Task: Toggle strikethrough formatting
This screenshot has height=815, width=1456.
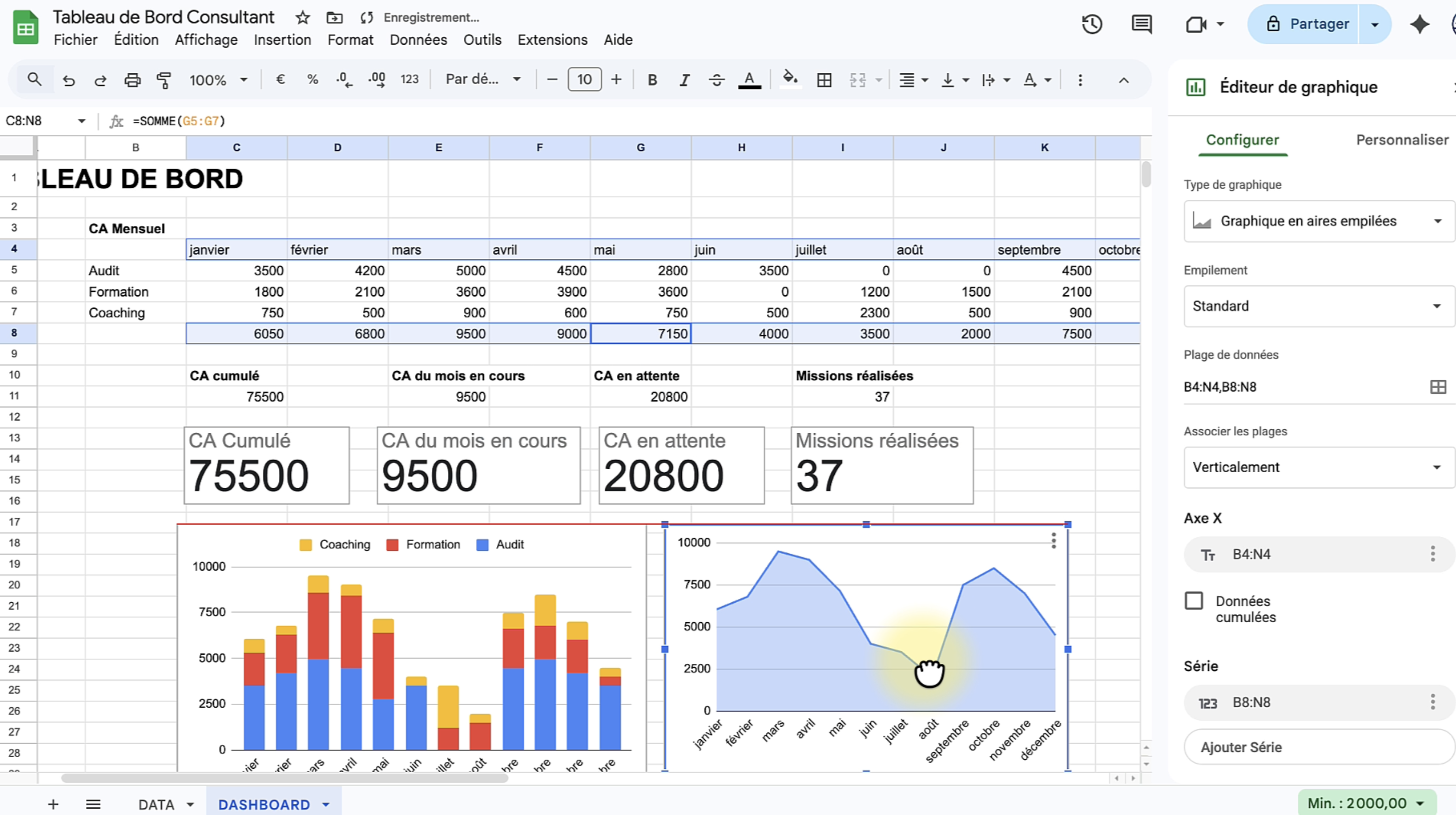Action: 717,80
